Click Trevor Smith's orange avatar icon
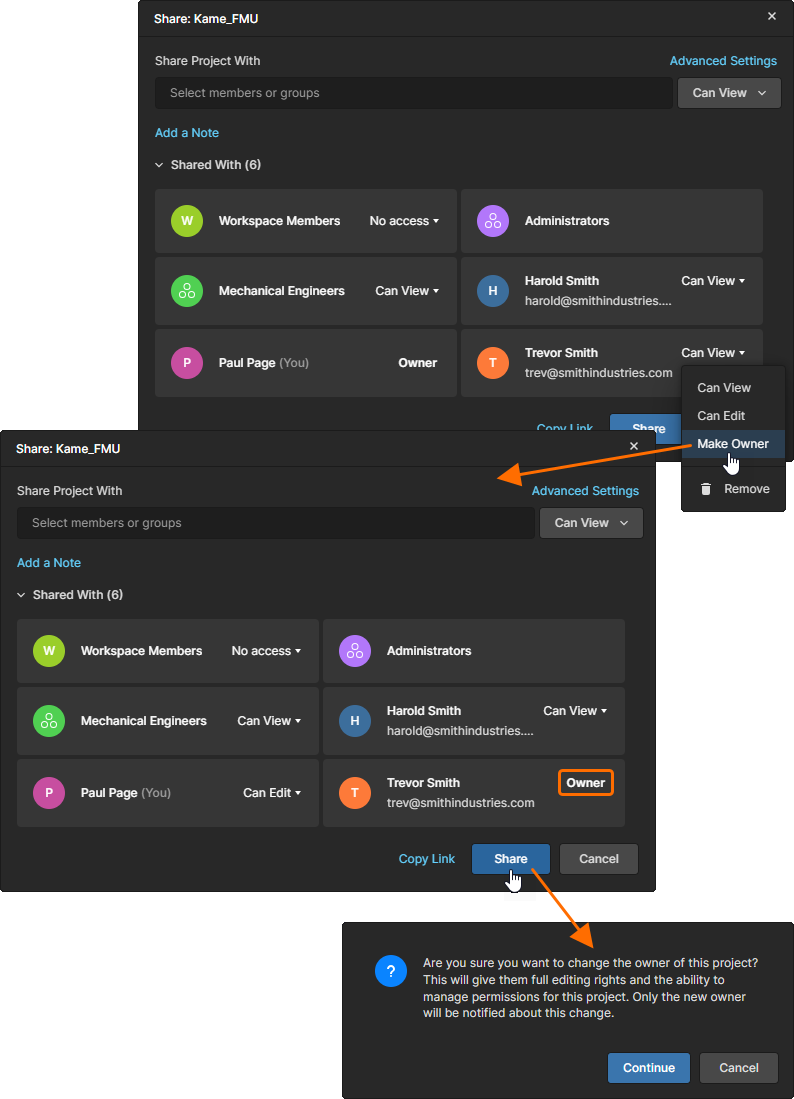 click(355, 792)
